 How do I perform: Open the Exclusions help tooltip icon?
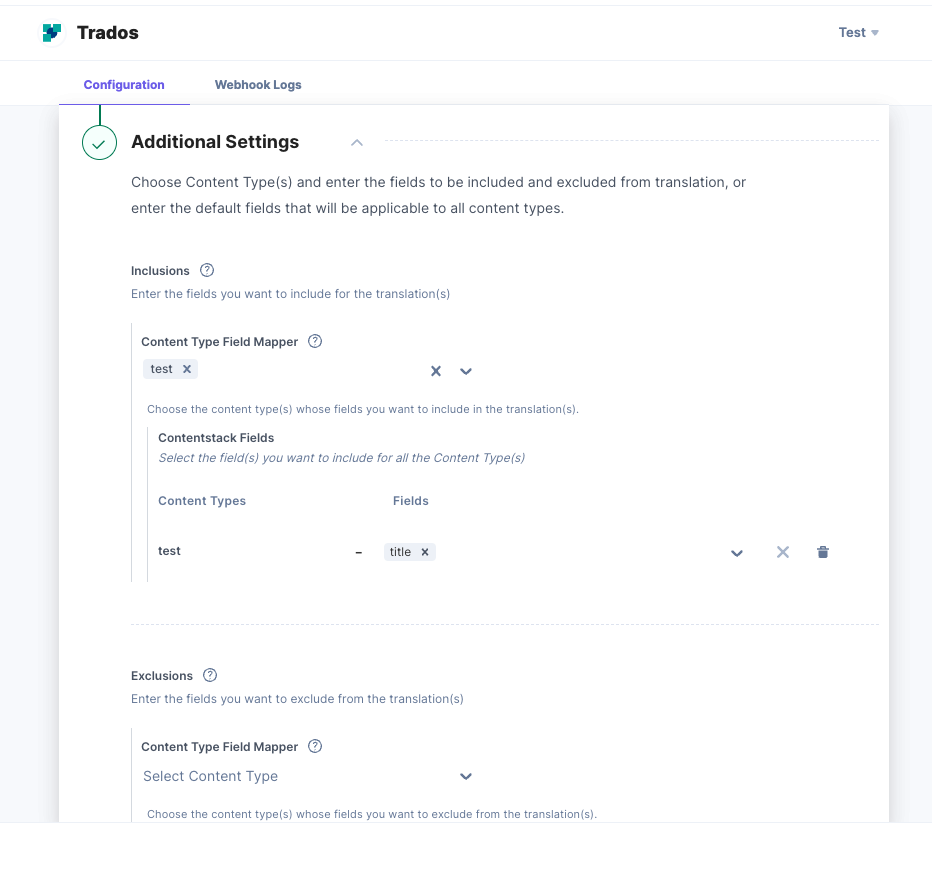pyautogui.click(x=210, y=675)
